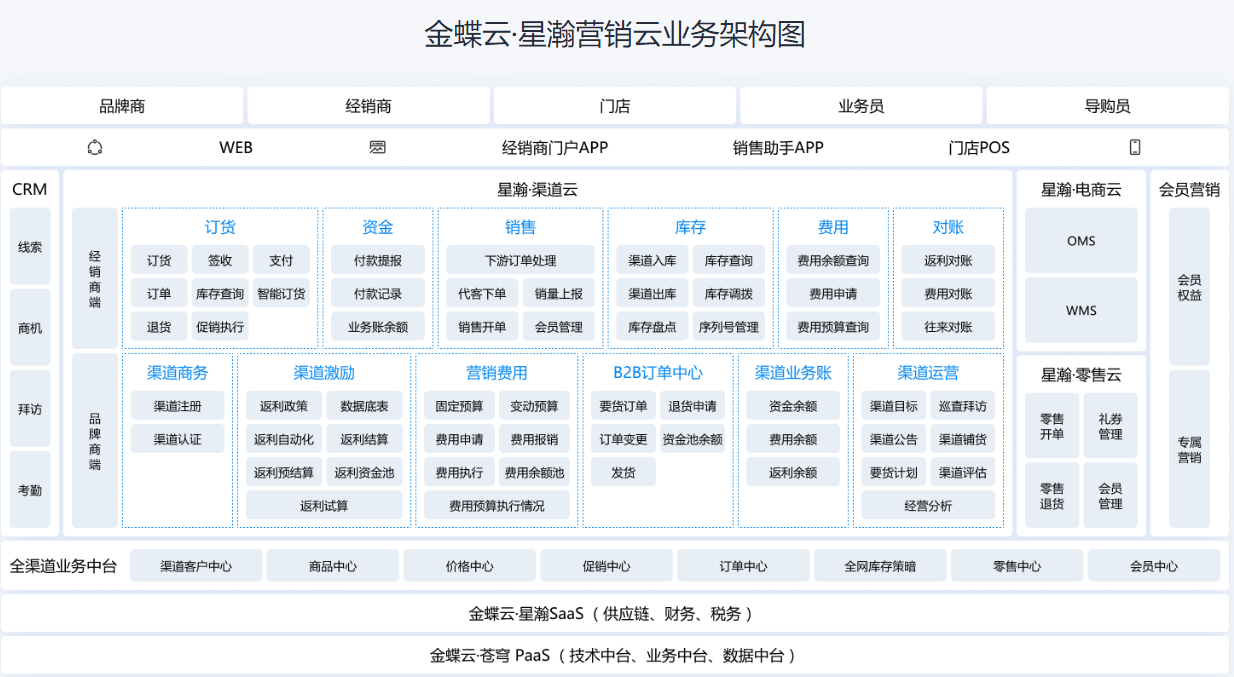Click the 签收 box under 订货
The width and height of the screenshot is (1234, 677).
click(x=220, y=261)
